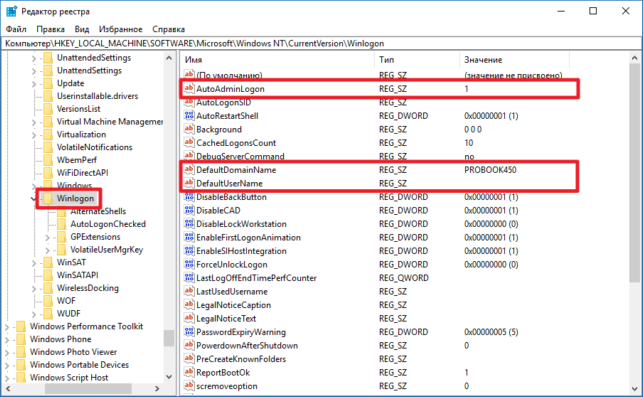Click the DisableBackButton DWORD icon
The height and width of the screenshot is (397, 643).
click(x=189, y=197)
